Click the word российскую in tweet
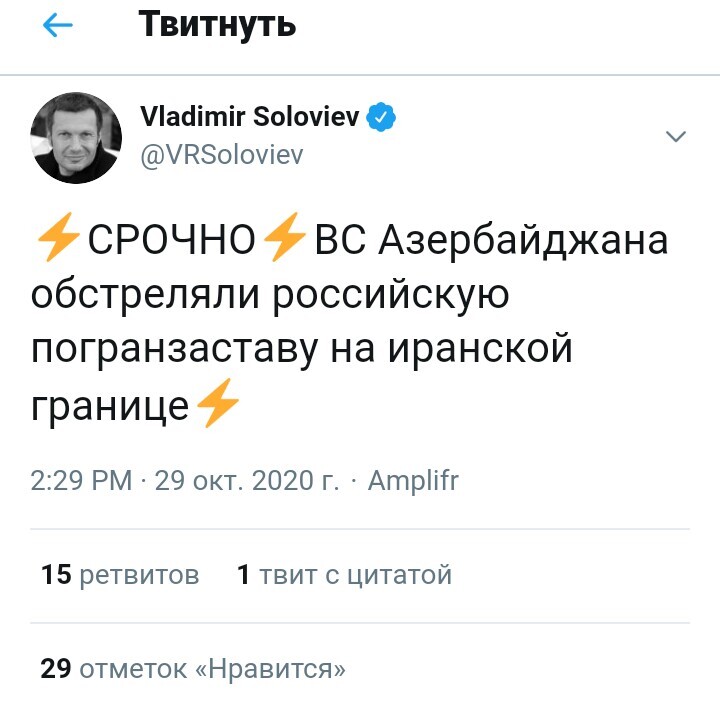Viewport: 720px width, 703px height. click(392, 296)
